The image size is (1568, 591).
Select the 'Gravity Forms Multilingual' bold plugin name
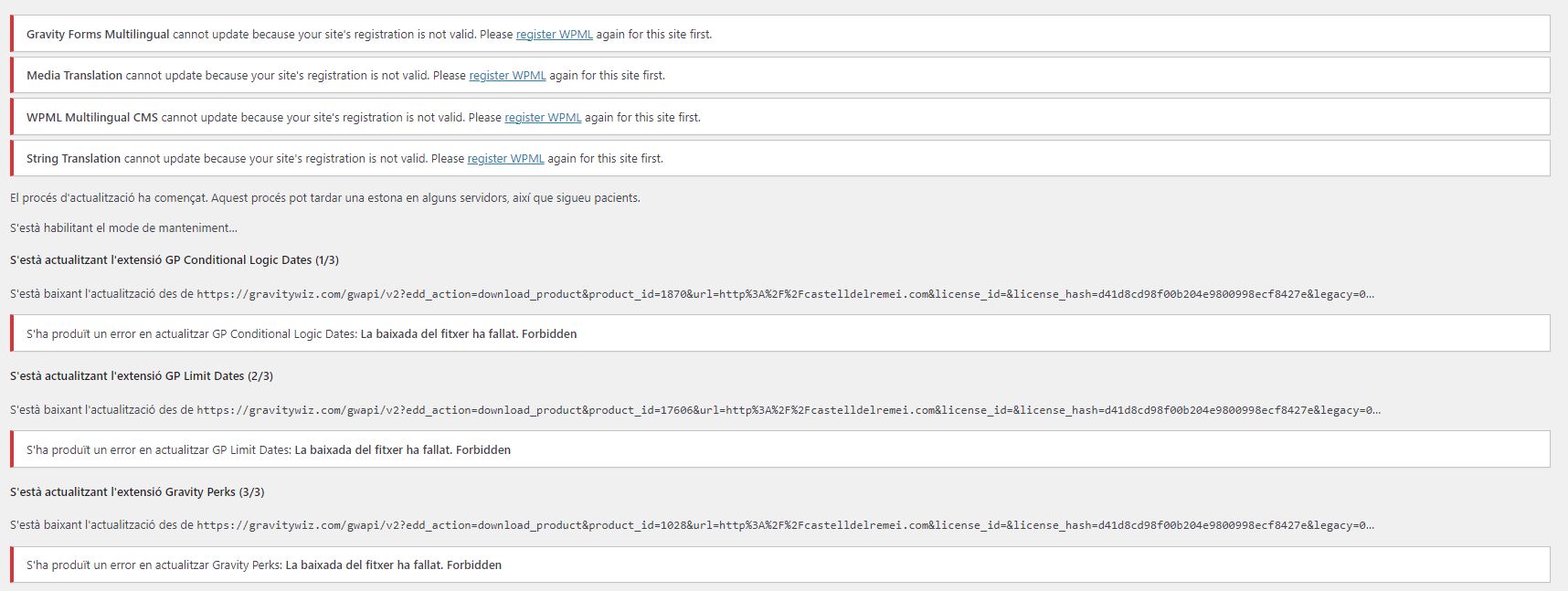(98, 34)
